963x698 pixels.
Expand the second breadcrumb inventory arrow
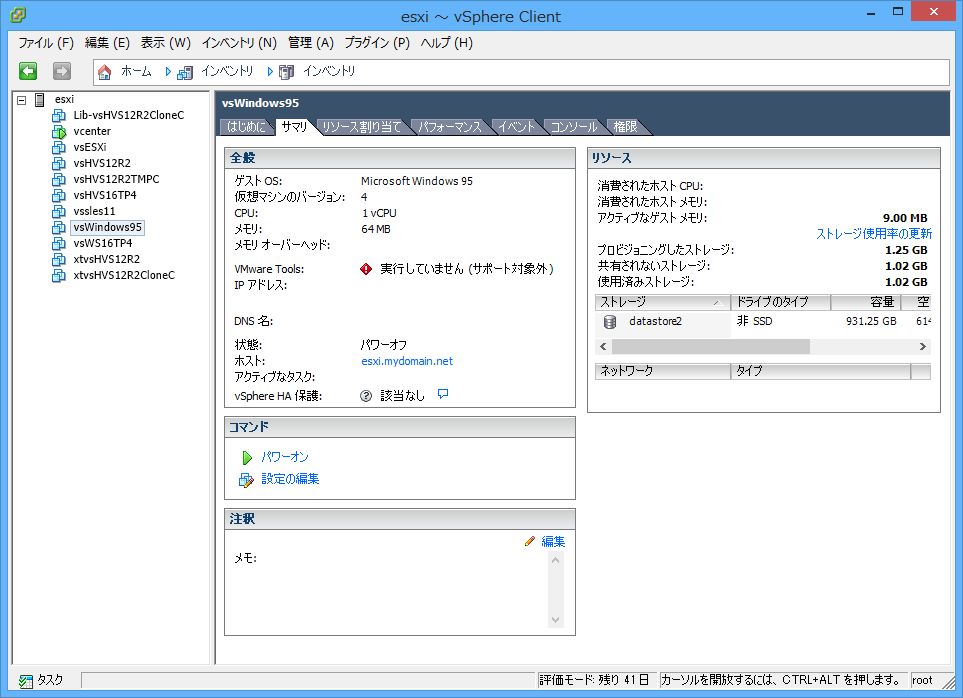coord(270,72)
